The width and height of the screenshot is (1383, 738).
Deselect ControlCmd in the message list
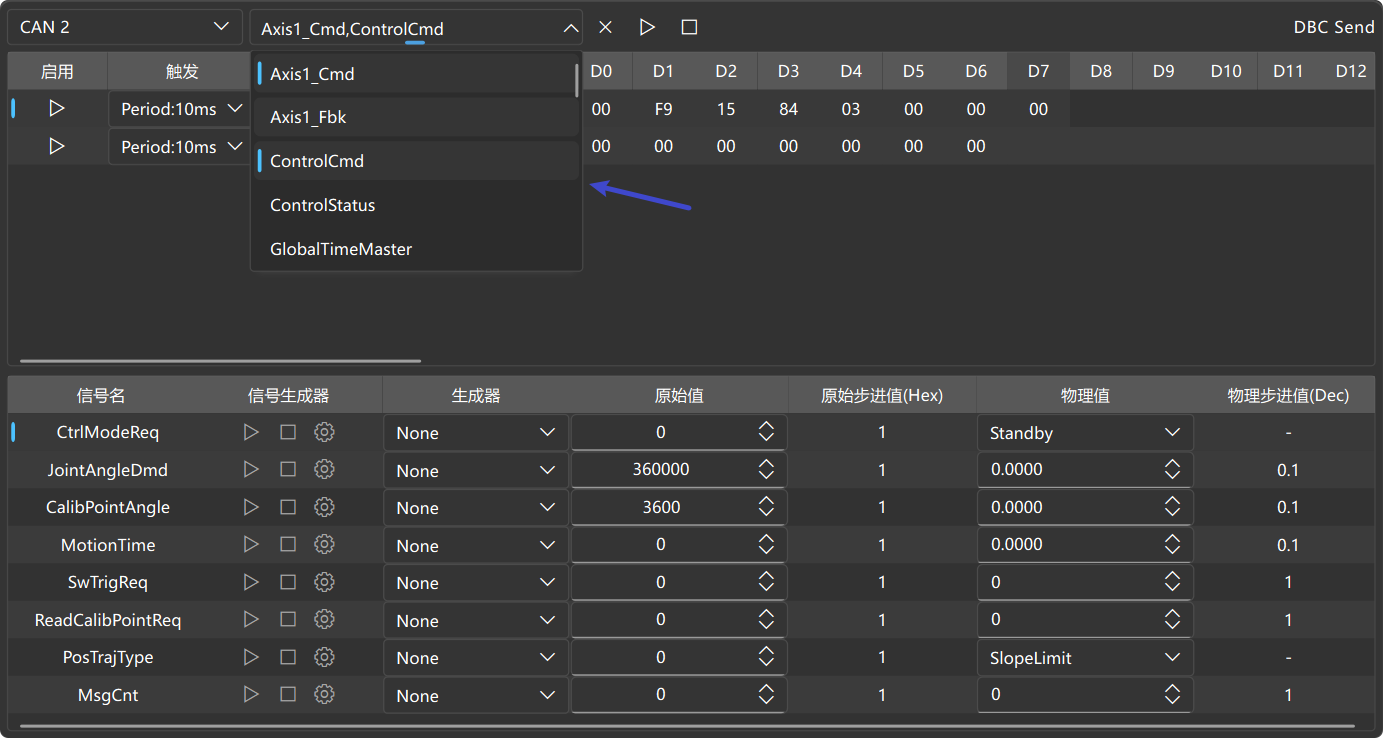tap(416, 161)
